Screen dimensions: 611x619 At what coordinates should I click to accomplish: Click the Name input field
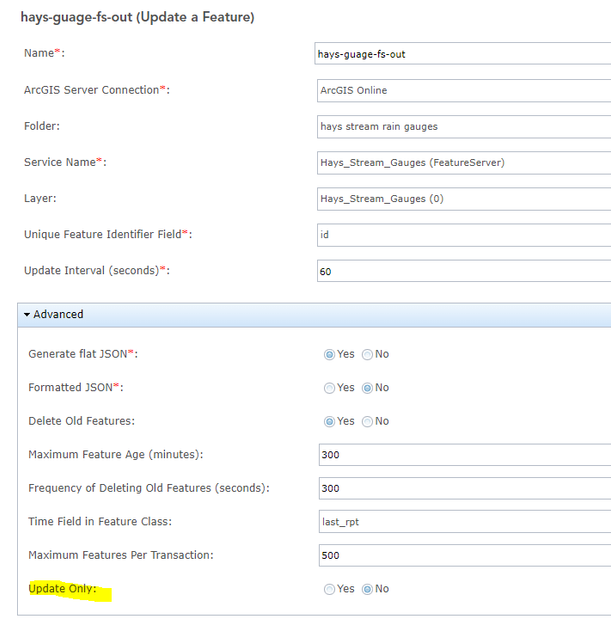(x=462, y=54)
